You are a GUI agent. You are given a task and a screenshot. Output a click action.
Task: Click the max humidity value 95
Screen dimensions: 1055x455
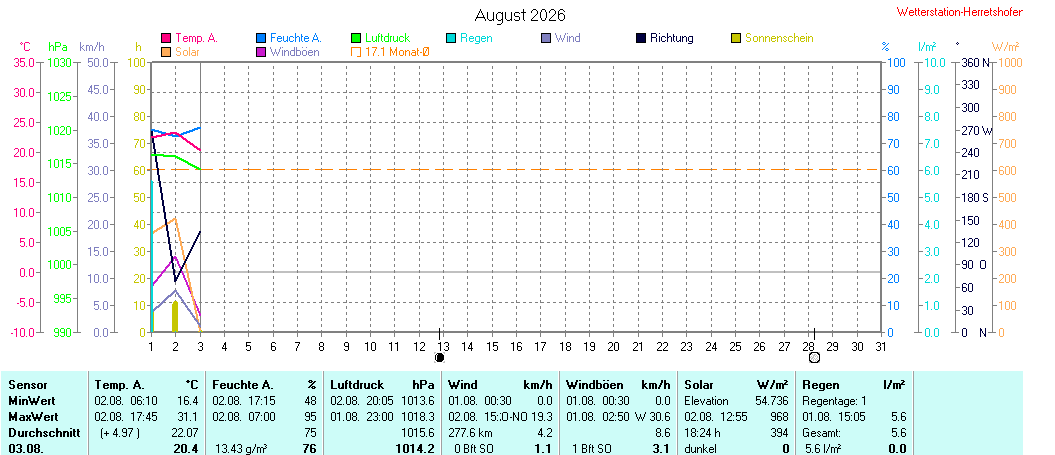[x=310, y=417]
